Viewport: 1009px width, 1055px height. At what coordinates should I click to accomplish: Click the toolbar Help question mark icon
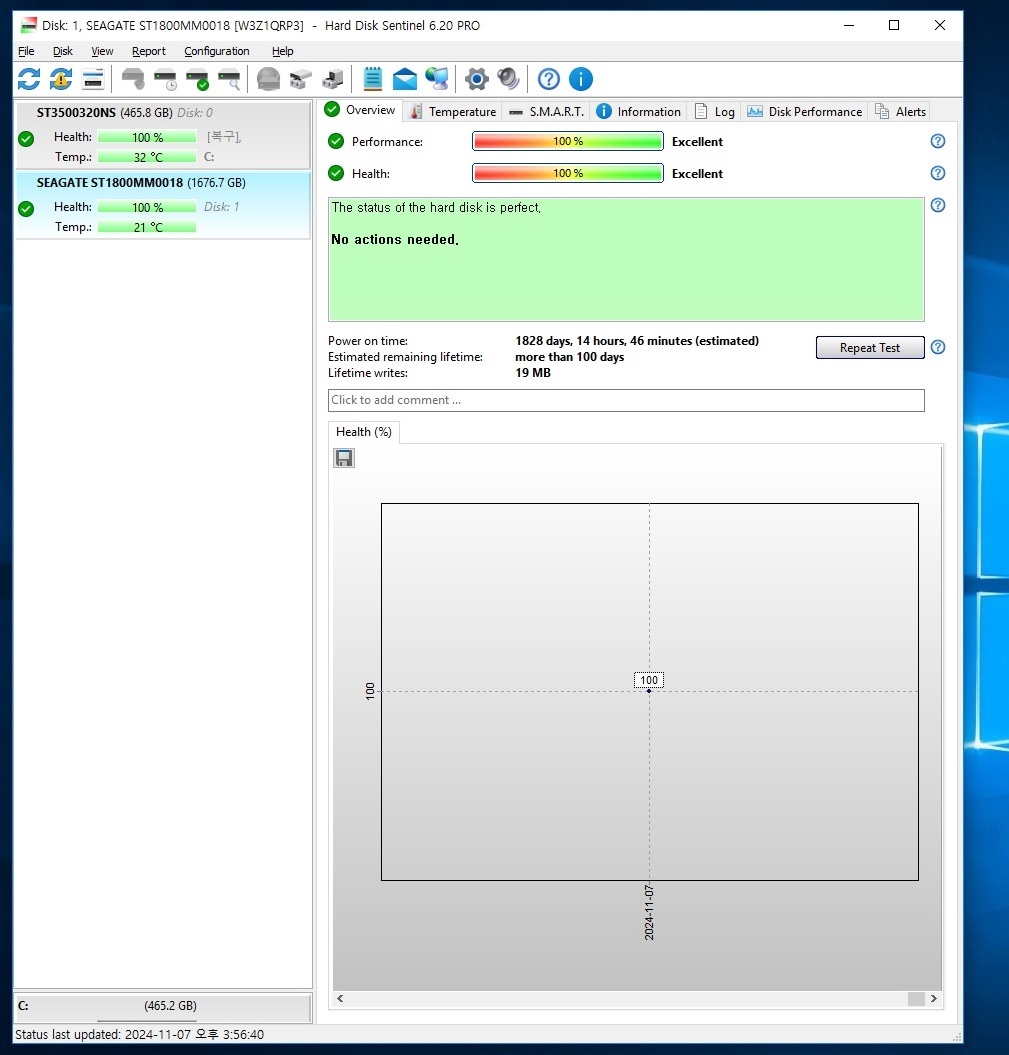548,79
